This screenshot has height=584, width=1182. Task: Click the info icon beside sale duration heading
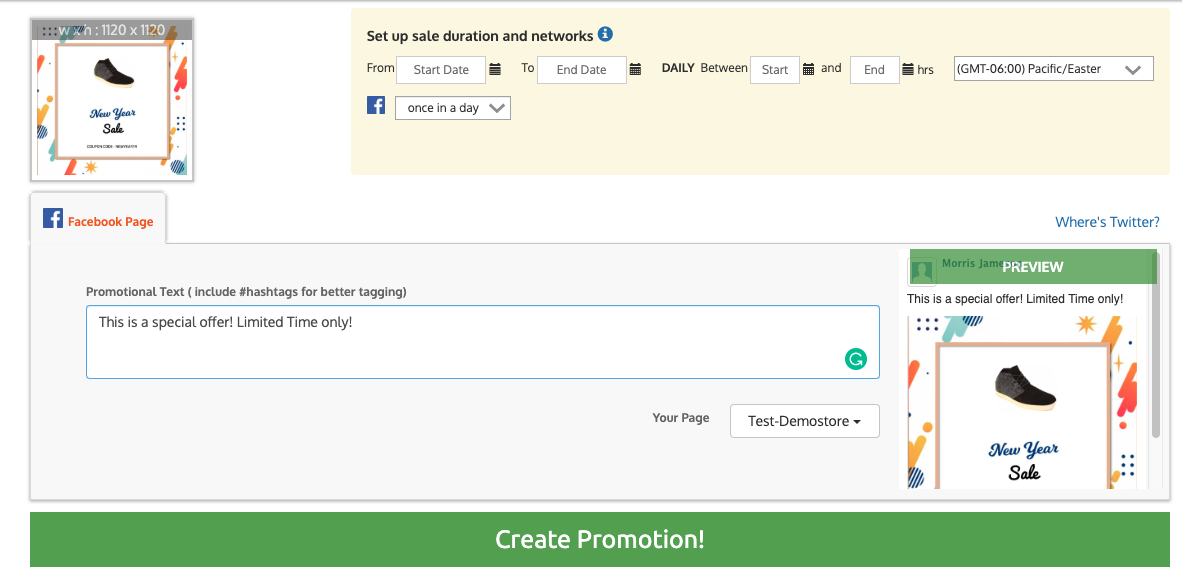(605, 35)
